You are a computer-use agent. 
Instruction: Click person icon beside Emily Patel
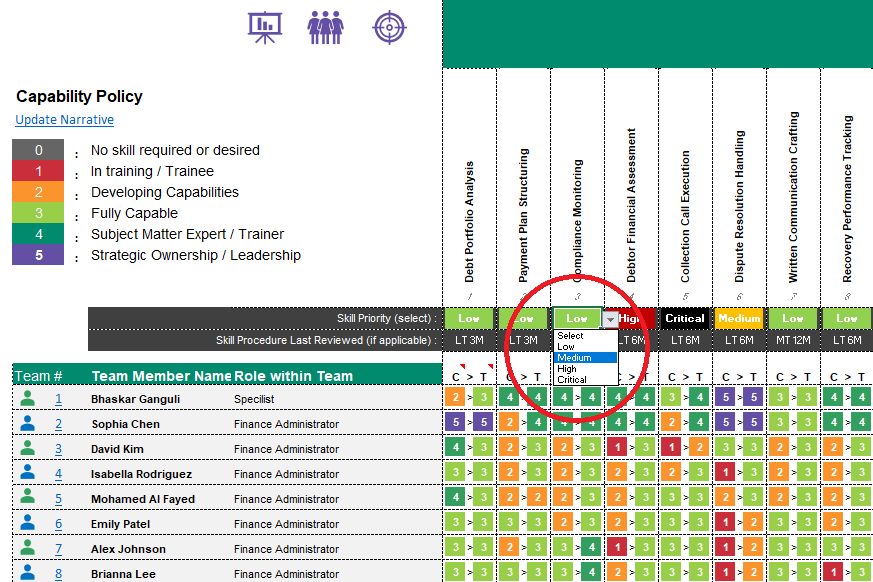[x=27, y=523]
